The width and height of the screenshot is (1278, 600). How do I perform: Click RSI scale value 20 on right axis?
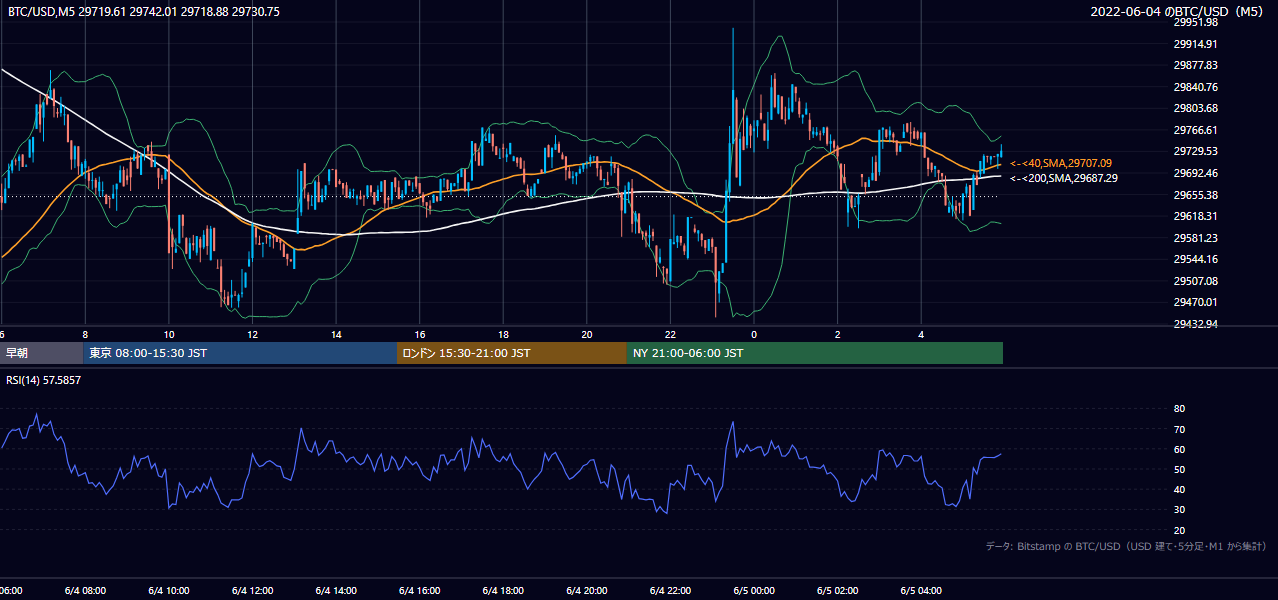coord(1179,530)
